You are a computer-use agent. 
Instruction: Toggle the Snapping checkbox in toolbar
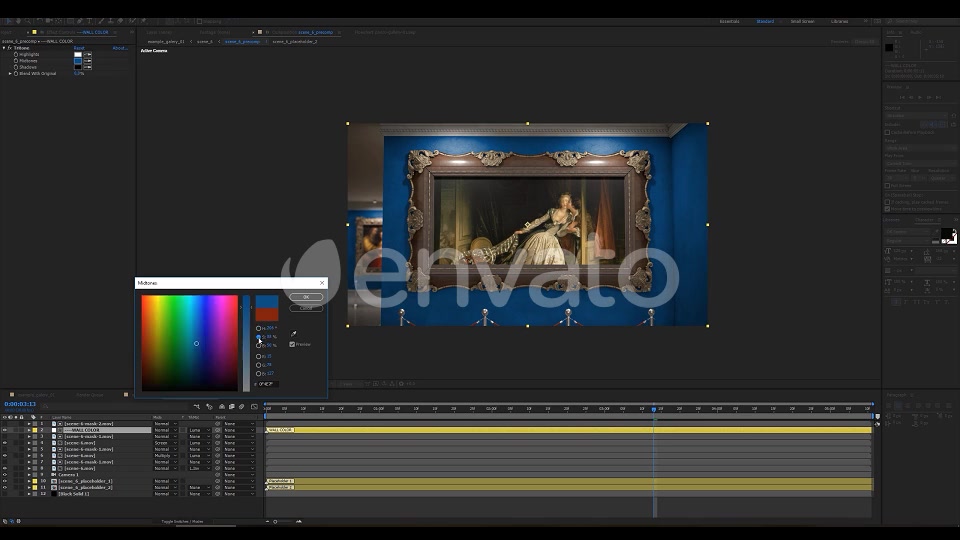pos(200,21)
